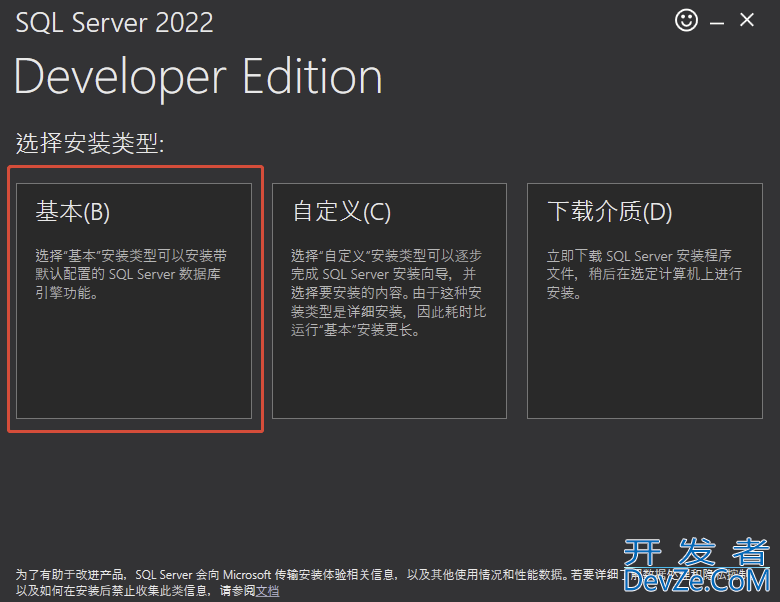Choose the 下载介质(D) download media option

pyautogui.click(x=645, y=301)
